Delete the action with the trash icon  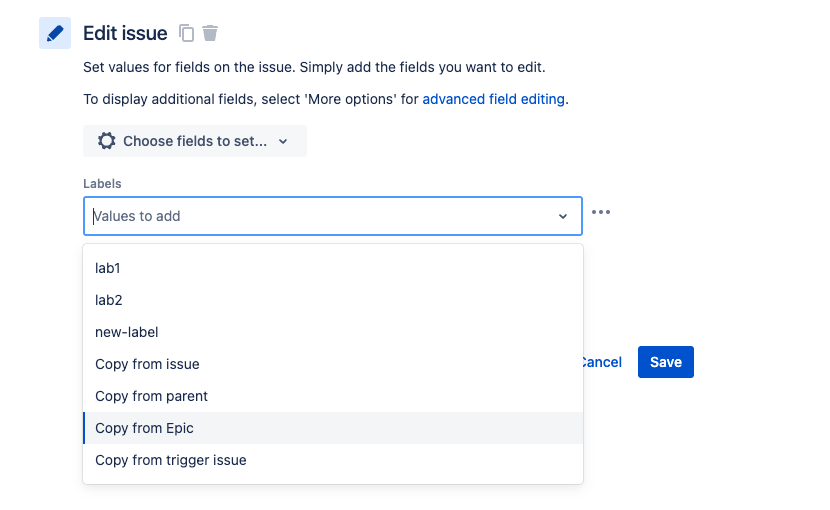click(x=210, y=33)
